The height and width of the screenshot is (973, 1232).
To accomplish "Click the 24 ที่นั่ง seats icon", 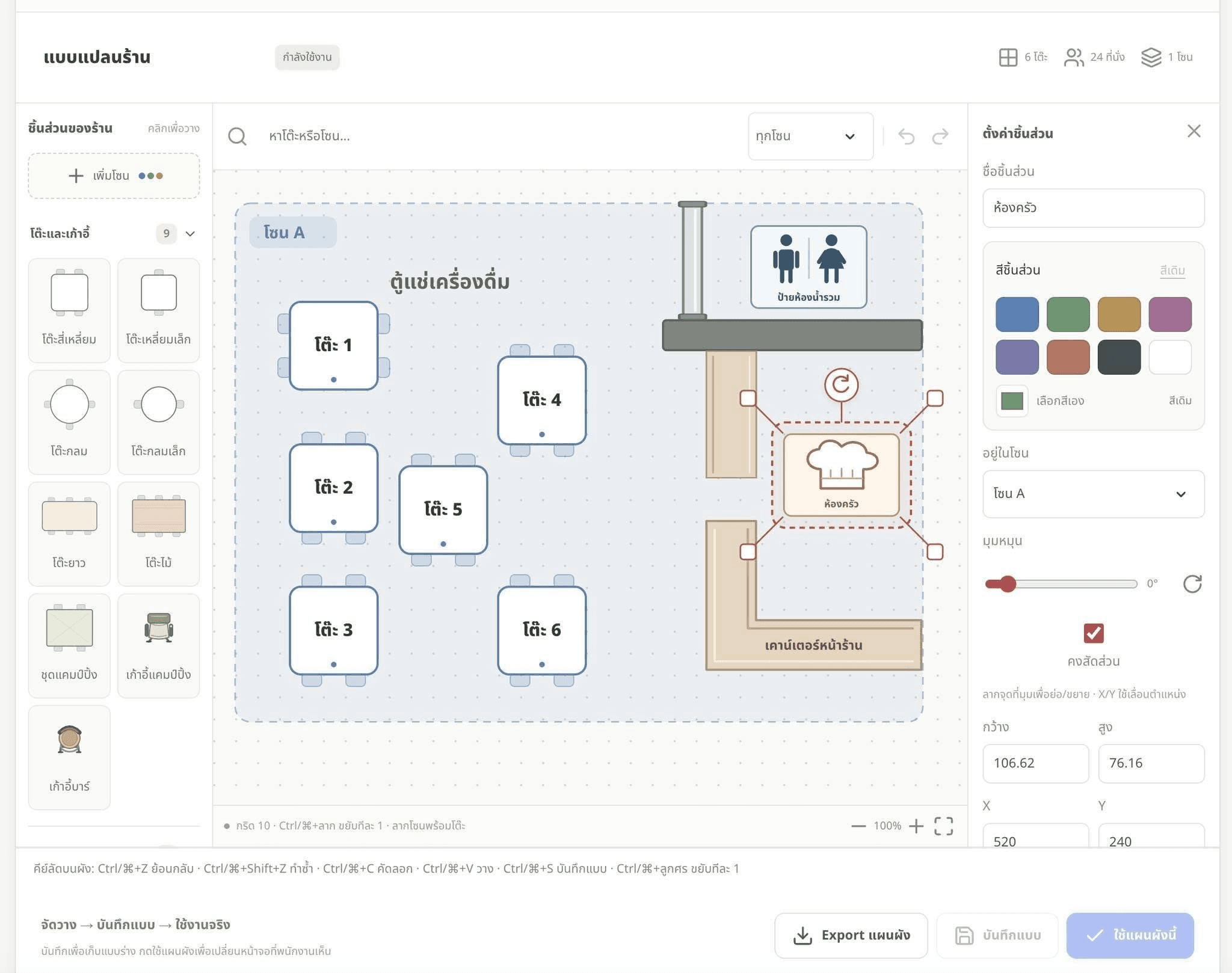I will click(1074, 57).
